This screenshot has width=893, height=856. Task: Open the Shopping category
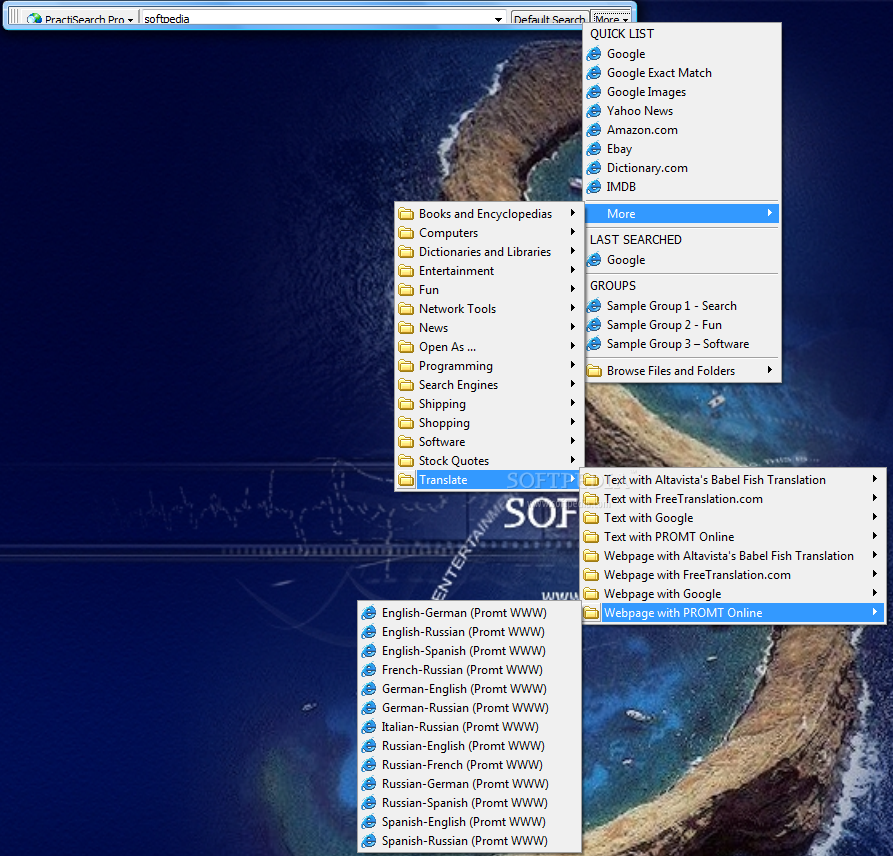click(x=489, y=423)
